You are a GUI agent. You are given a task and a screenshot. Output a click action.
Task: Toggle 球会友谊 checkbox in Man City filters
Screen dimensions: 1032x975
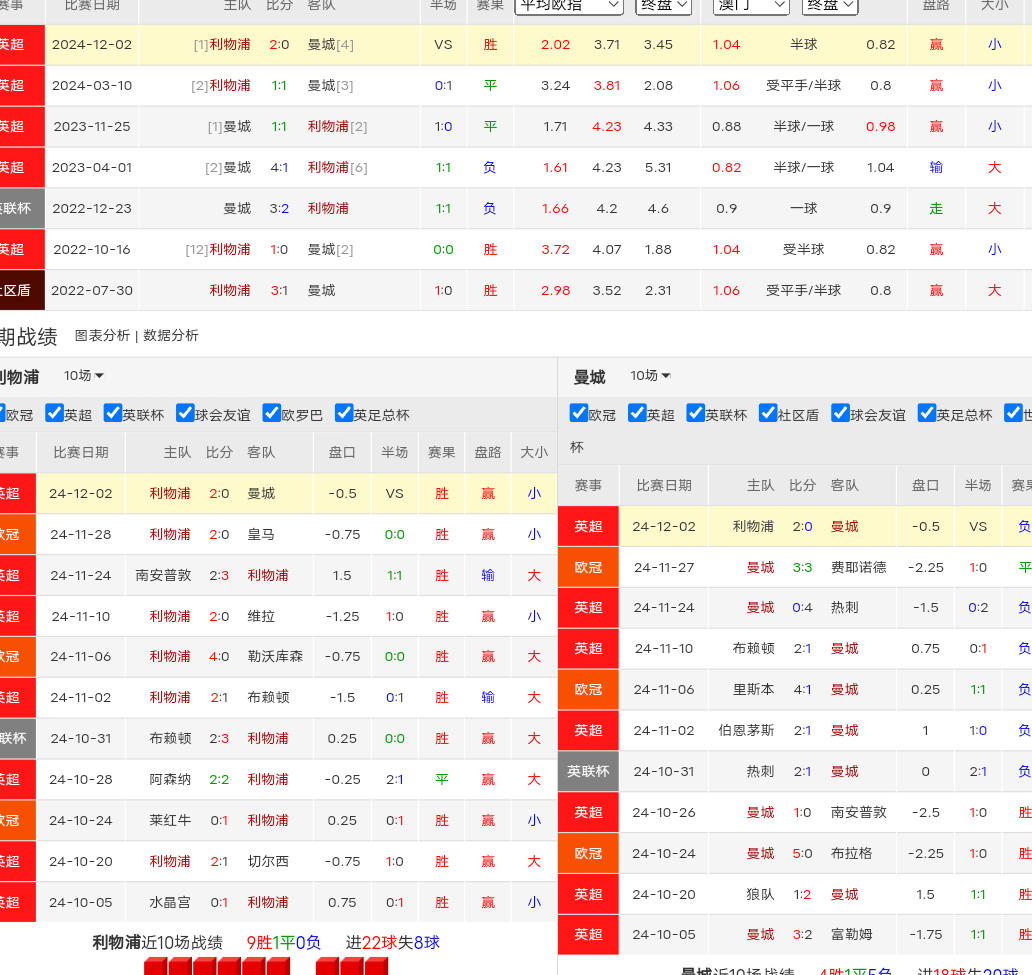click(840, 413)
